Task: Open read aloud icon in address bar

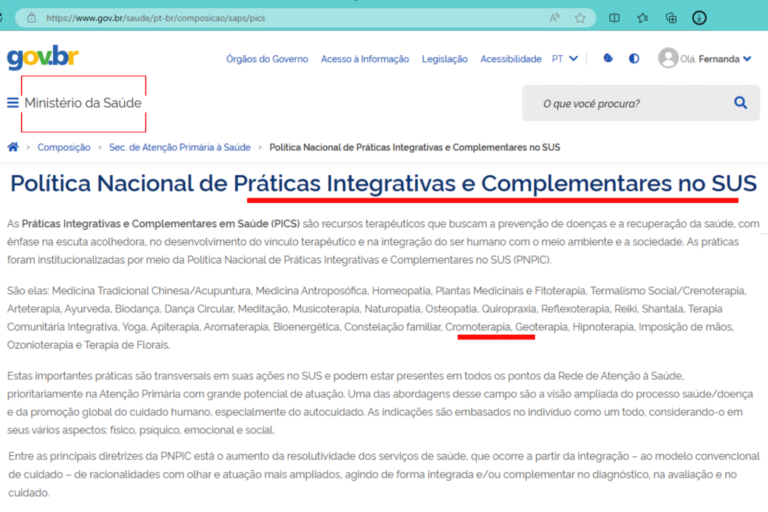Action: click(x=554, y=18)
